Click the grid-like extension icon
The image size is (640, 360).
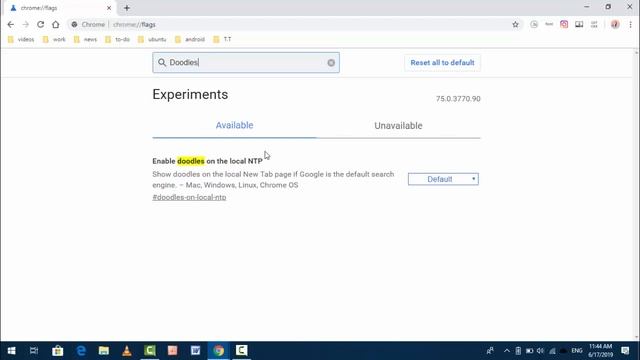[594, 24]
